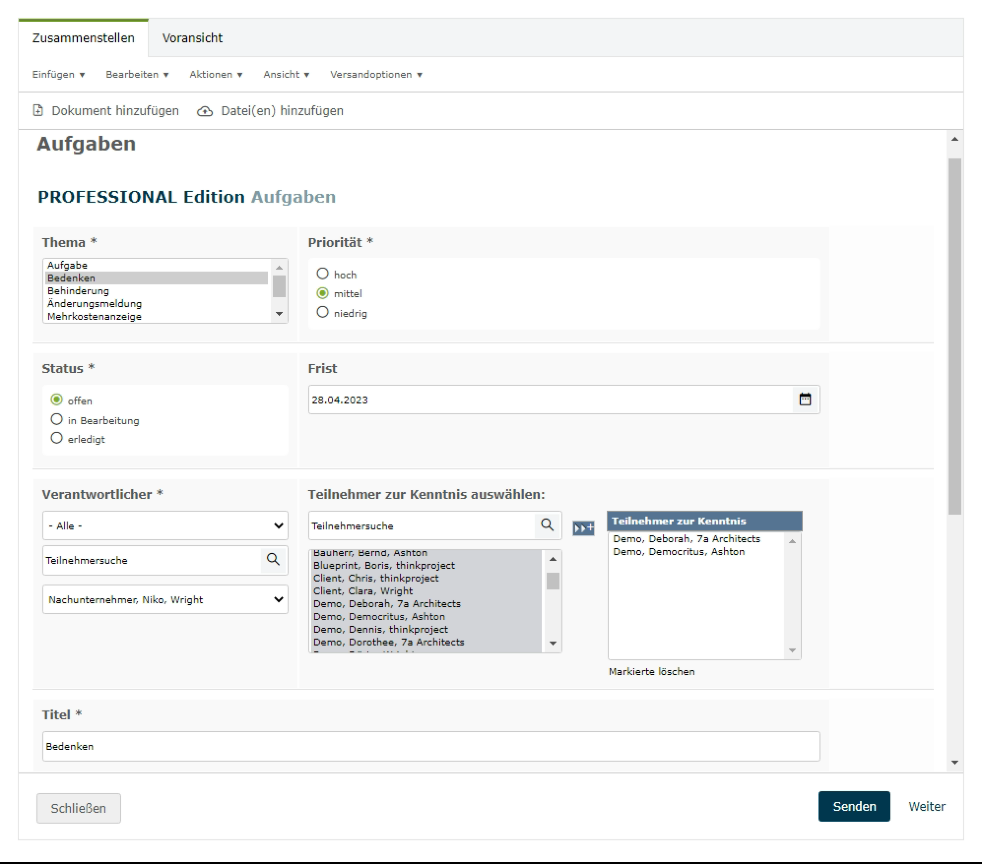This screenshot has width=982, height=864.
Task: Click main form scrollbar up arrow
Action: tap(954, 139)
